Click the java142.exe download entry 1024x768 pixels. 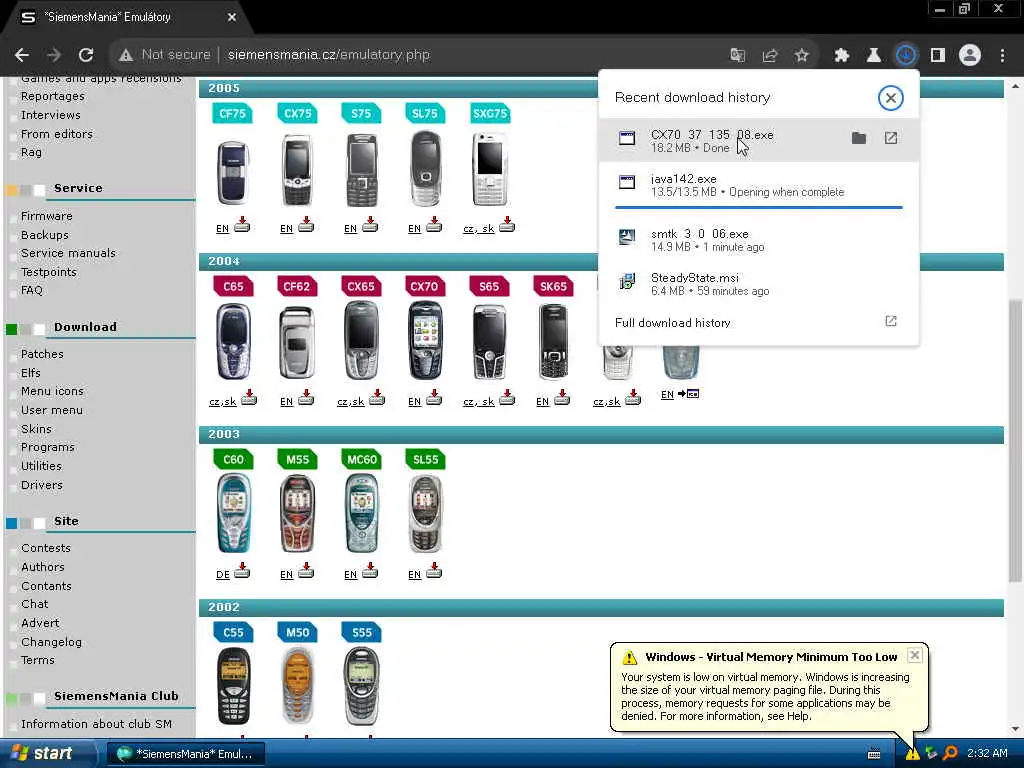click(758, 185)
